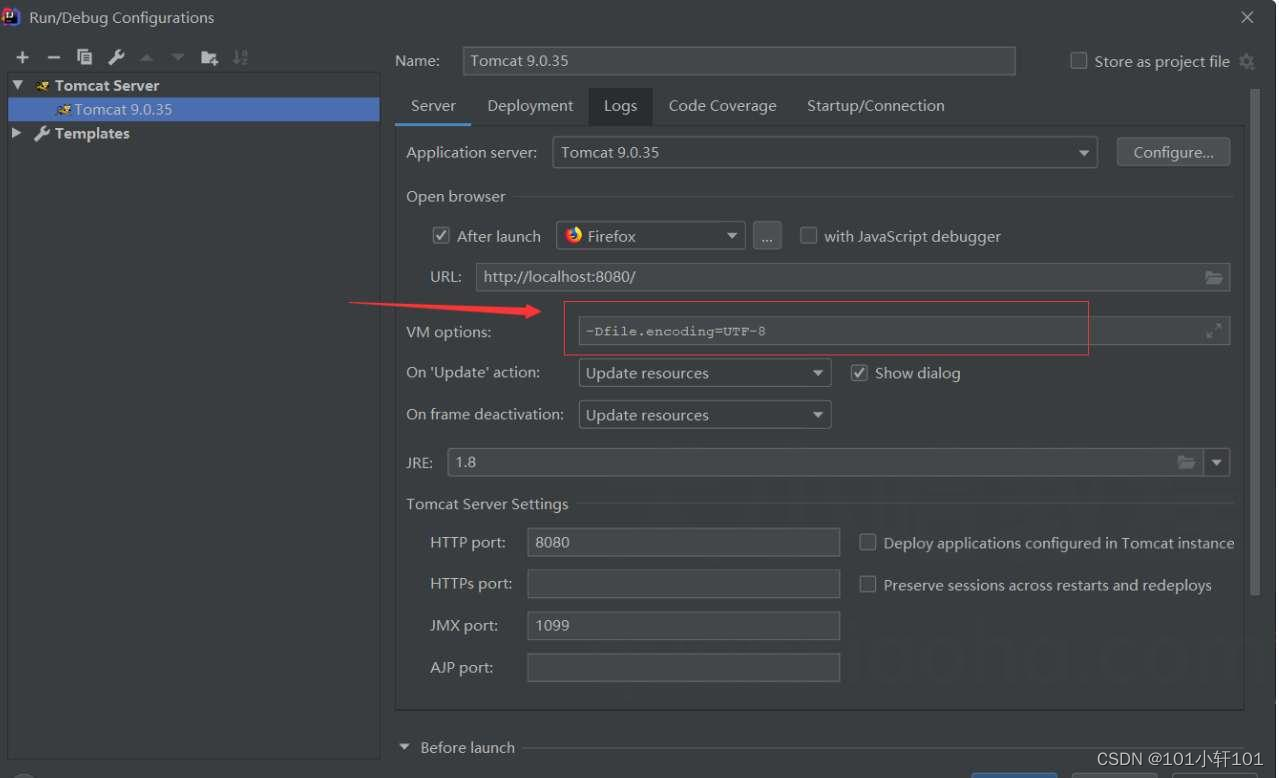1279x778 pixels.
Task: Toggle the Show dialog checkbox
Action: coord(859,373)
